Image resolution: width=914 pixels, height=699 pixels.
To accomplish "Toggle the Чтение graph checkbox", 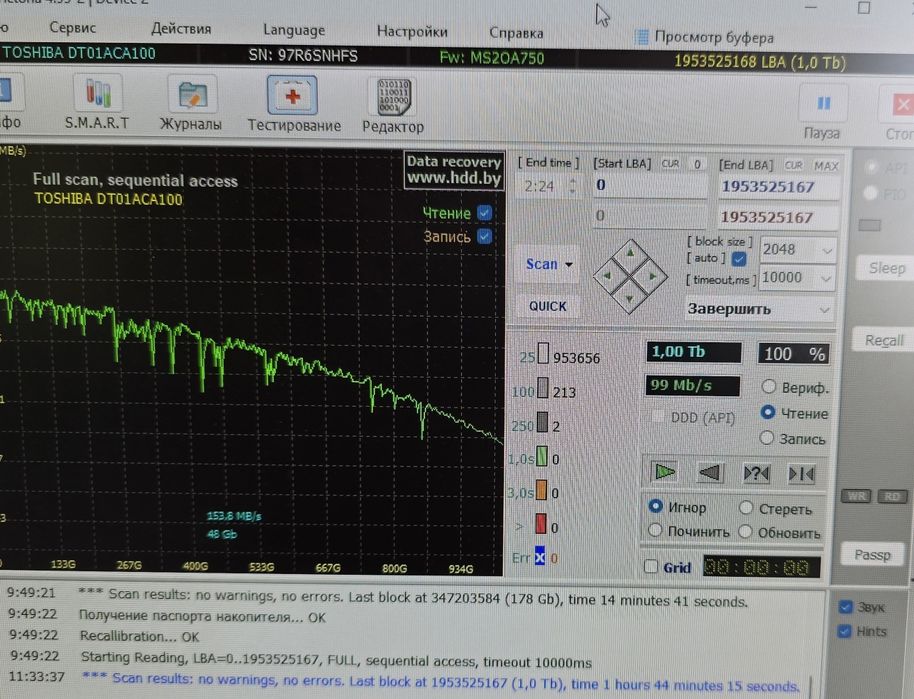I will pos(484,213).
